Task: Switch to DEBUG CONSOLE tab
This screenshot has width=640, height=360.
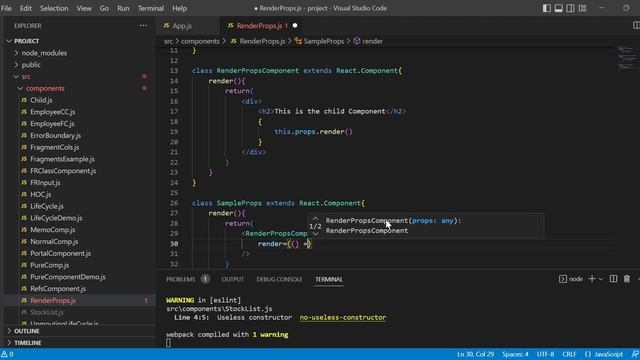Action: point(279,280)
